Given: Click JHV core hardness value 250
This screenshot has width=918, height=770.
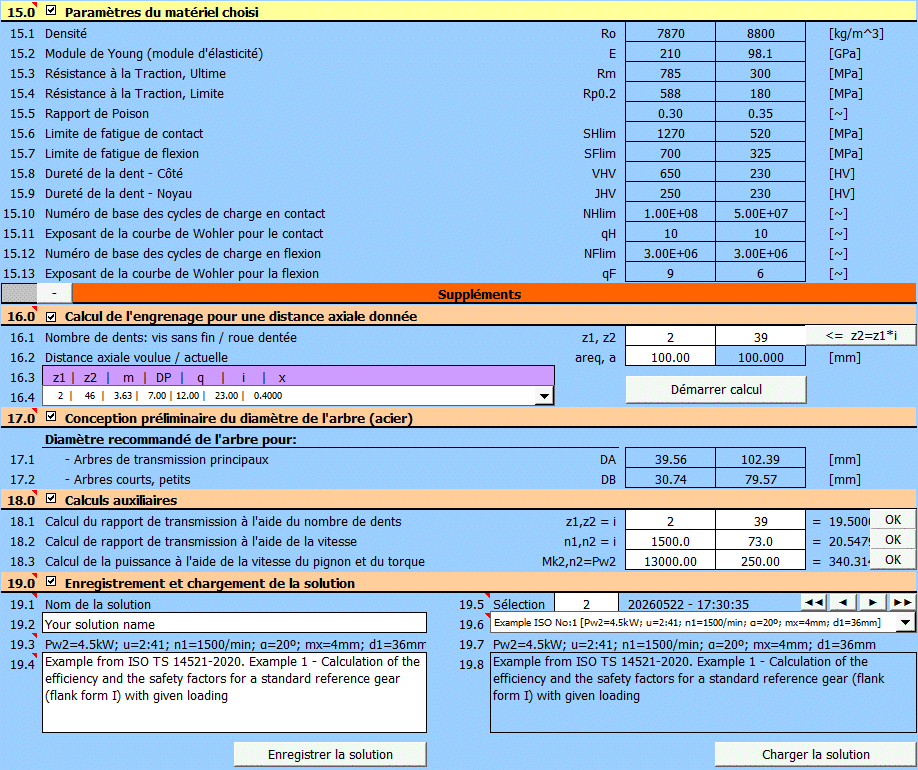Looking at the screenshot, I should point(670,193).
